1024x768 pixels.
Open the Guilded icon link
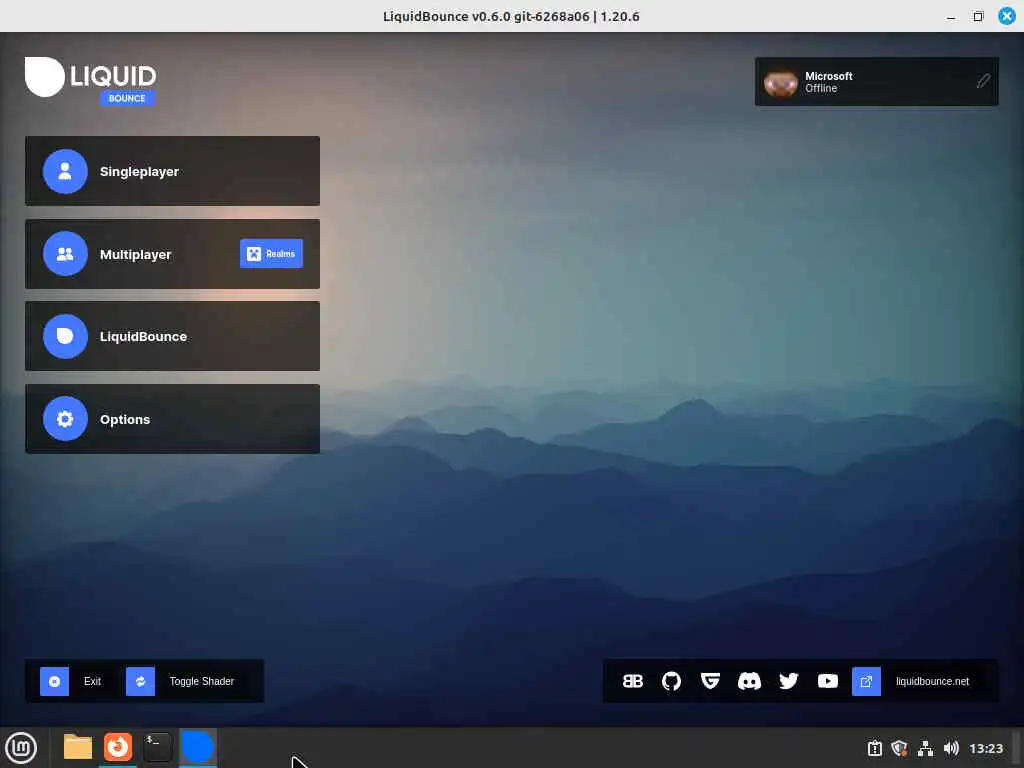click(x=710, y=681)
